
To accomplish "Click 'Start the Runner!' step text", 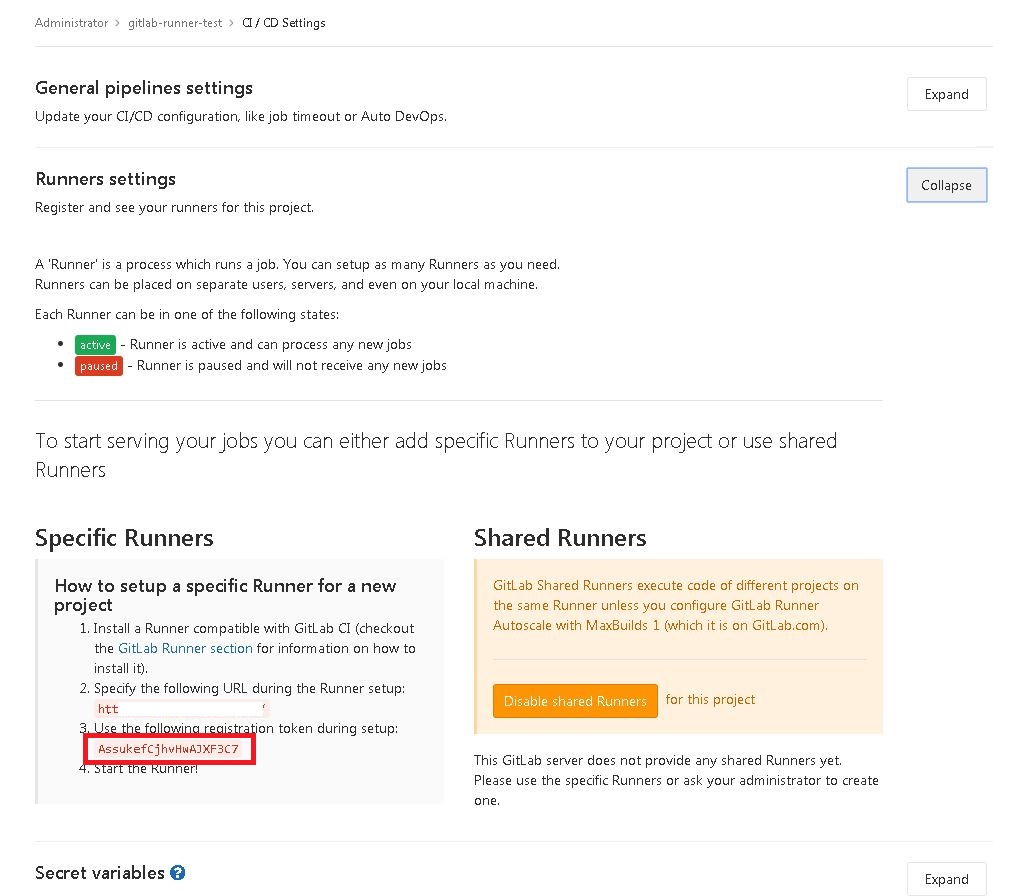I will tap(146, 769).
